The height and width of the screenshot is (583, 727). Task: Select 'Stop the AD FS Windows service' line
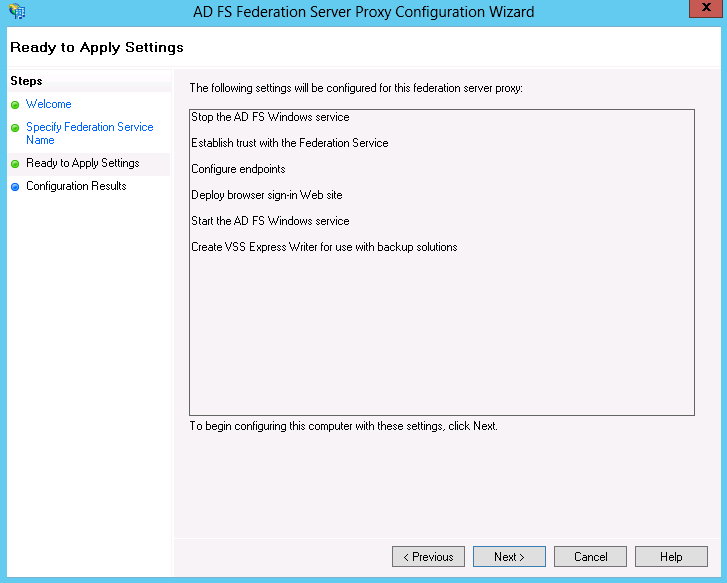coord(270,117)
